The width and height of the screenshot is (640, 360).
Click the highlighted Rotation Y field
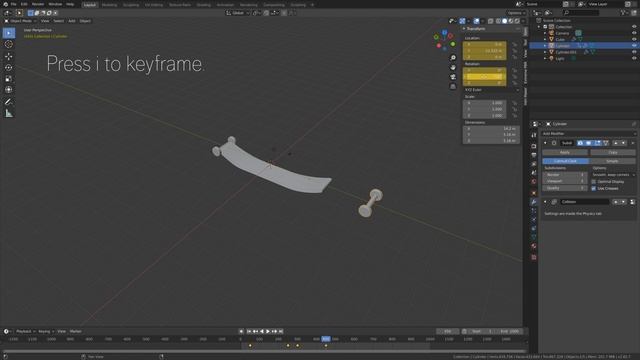[x=484, y=76]
